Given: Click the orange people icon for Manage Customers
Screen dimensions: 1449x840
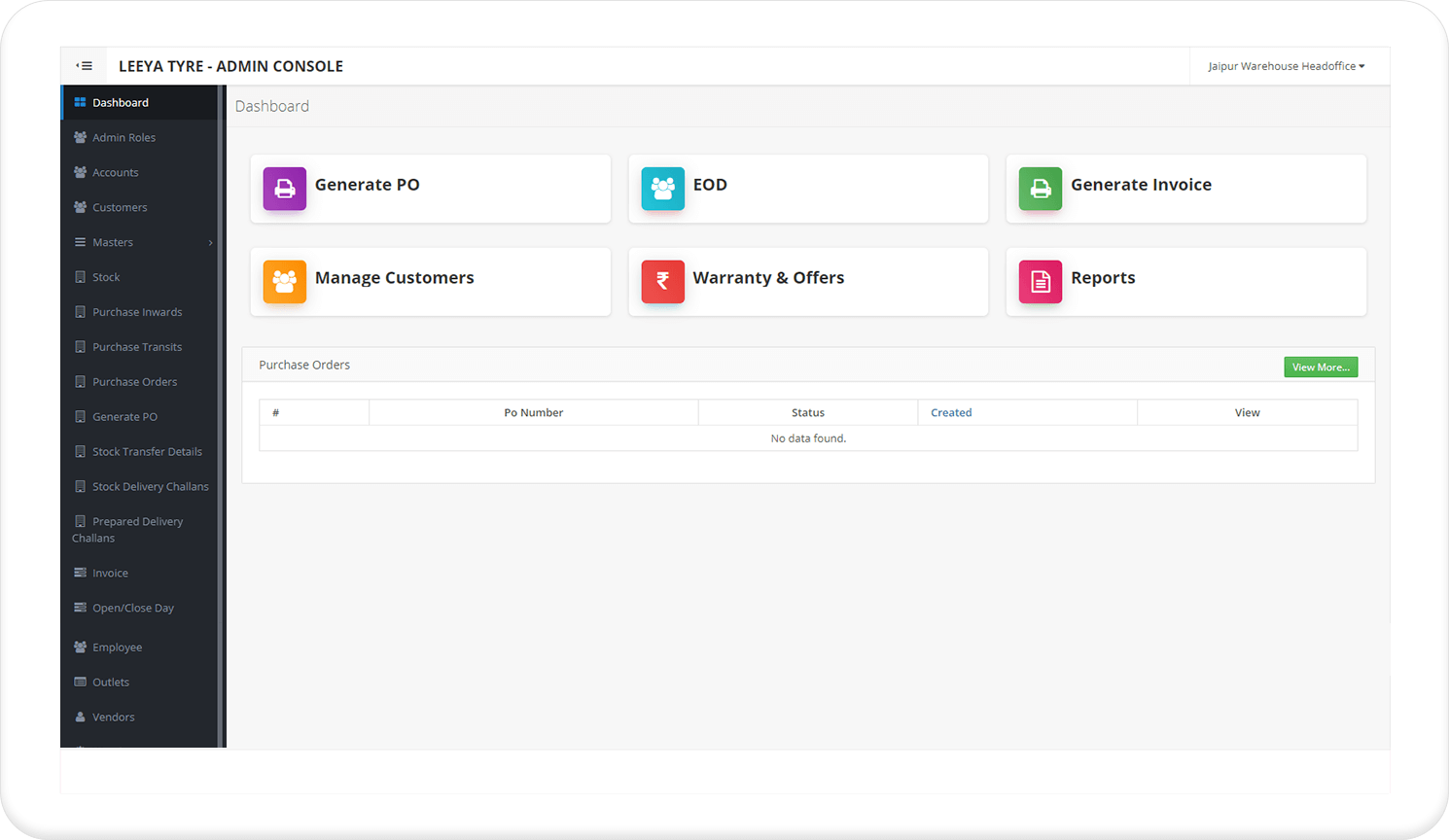Looking at the screenshot, I should tap(285, 282).
